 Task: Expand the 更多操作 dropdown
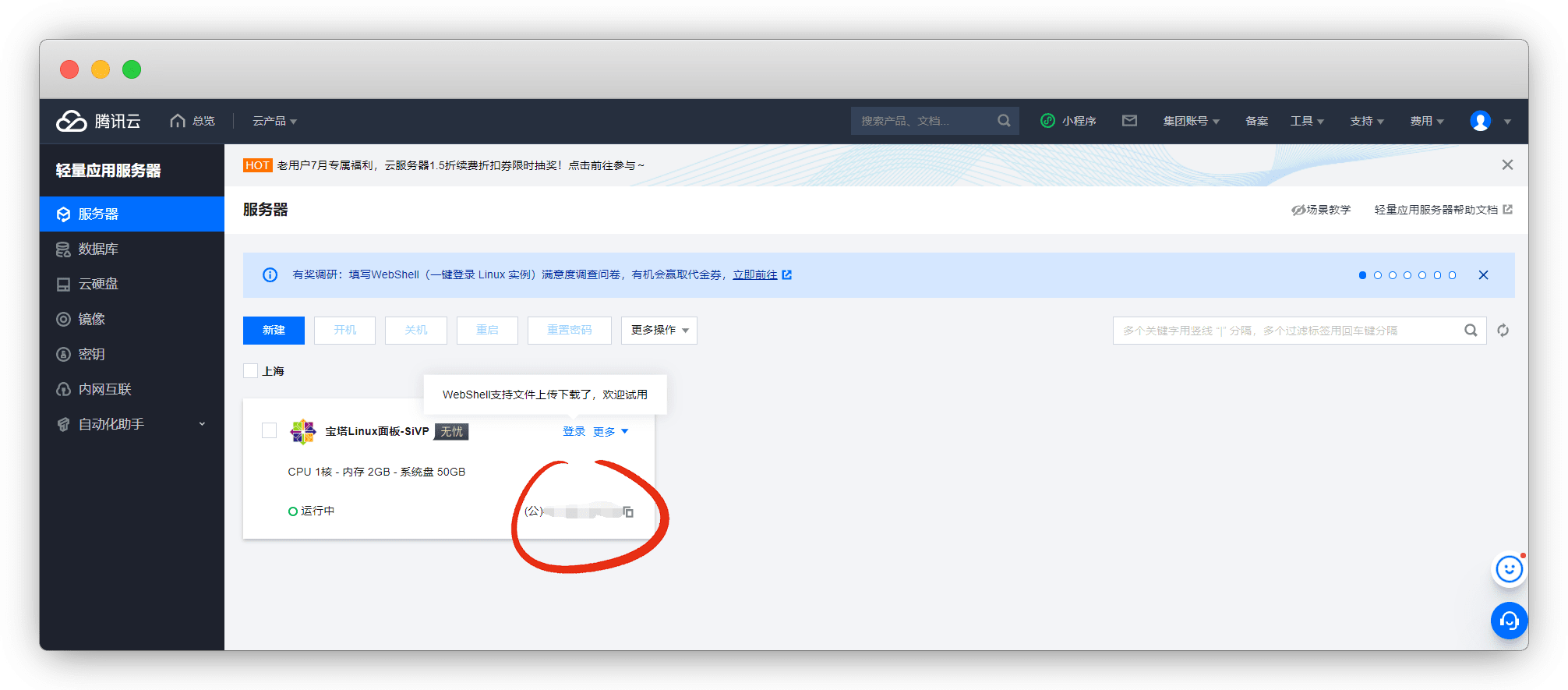pyautogui.click(x=659, y=331)
